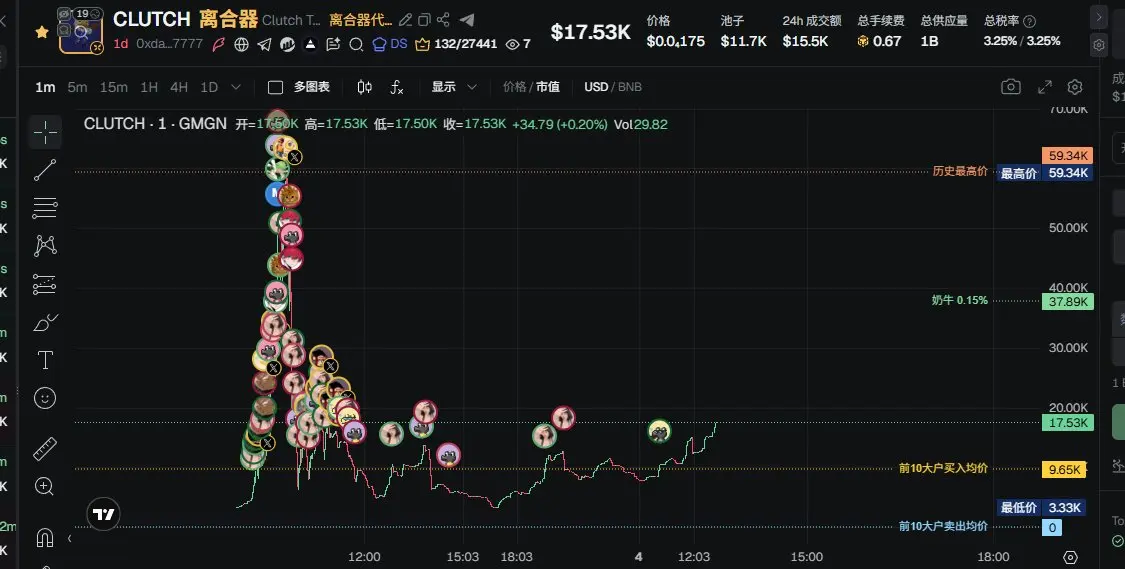Image resolution: width=1125 pixels, height=569 pixels.
Task: Toggle the favorite star for CLUTCH
Action: (x=42, y=32)
